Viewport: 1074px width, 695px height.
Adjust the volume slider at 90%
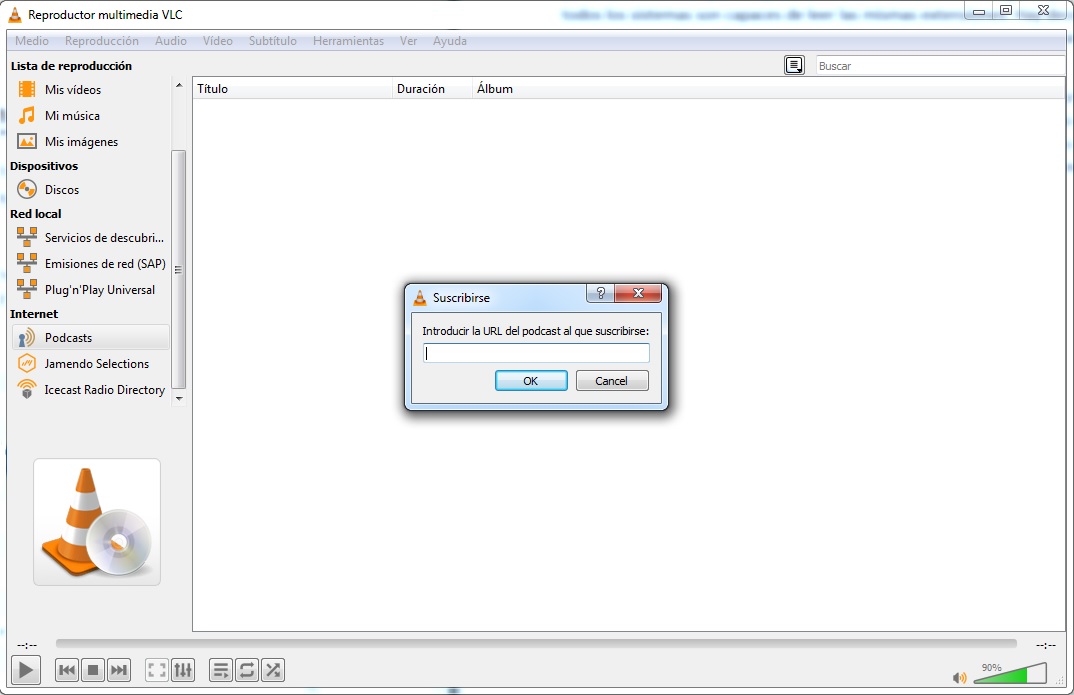click(1010, 673)
